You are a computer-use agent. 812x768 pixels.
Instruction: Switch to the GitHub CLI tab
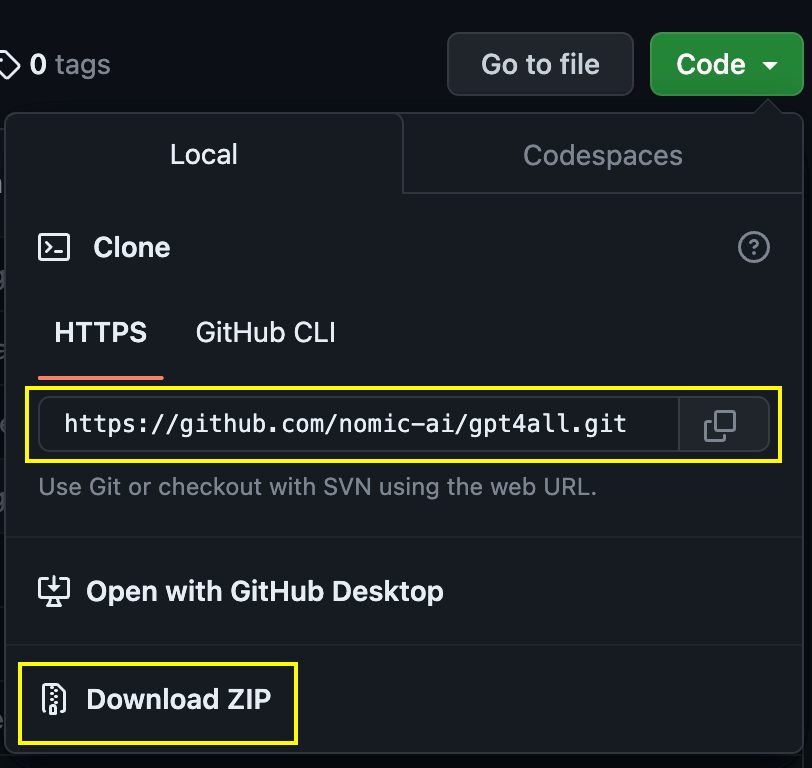pos(264,332)
